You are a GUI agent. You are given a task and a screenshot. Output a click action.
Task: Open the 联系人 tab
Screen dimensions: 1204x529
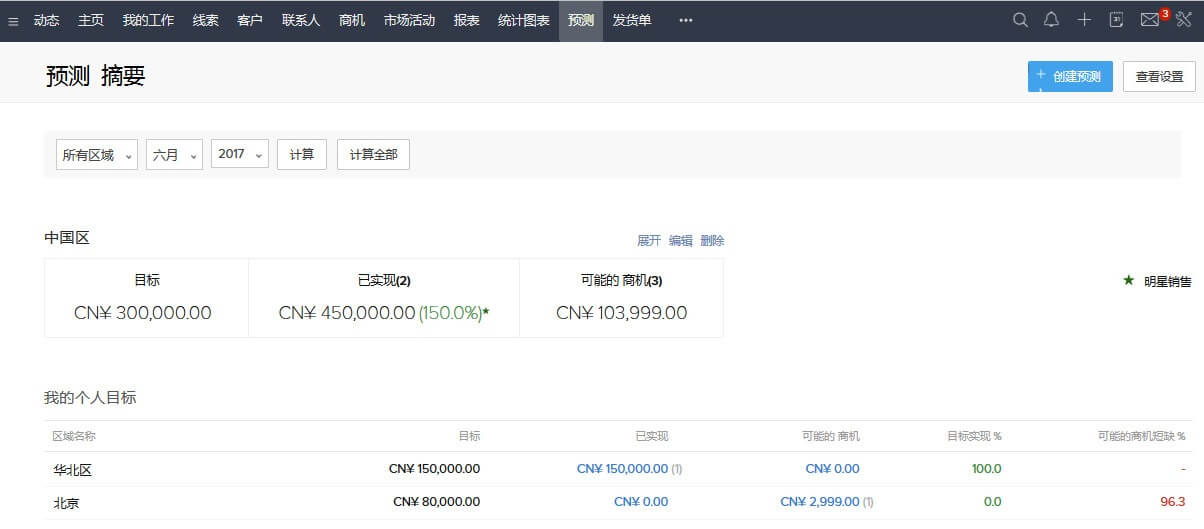[x=301, y=20]
